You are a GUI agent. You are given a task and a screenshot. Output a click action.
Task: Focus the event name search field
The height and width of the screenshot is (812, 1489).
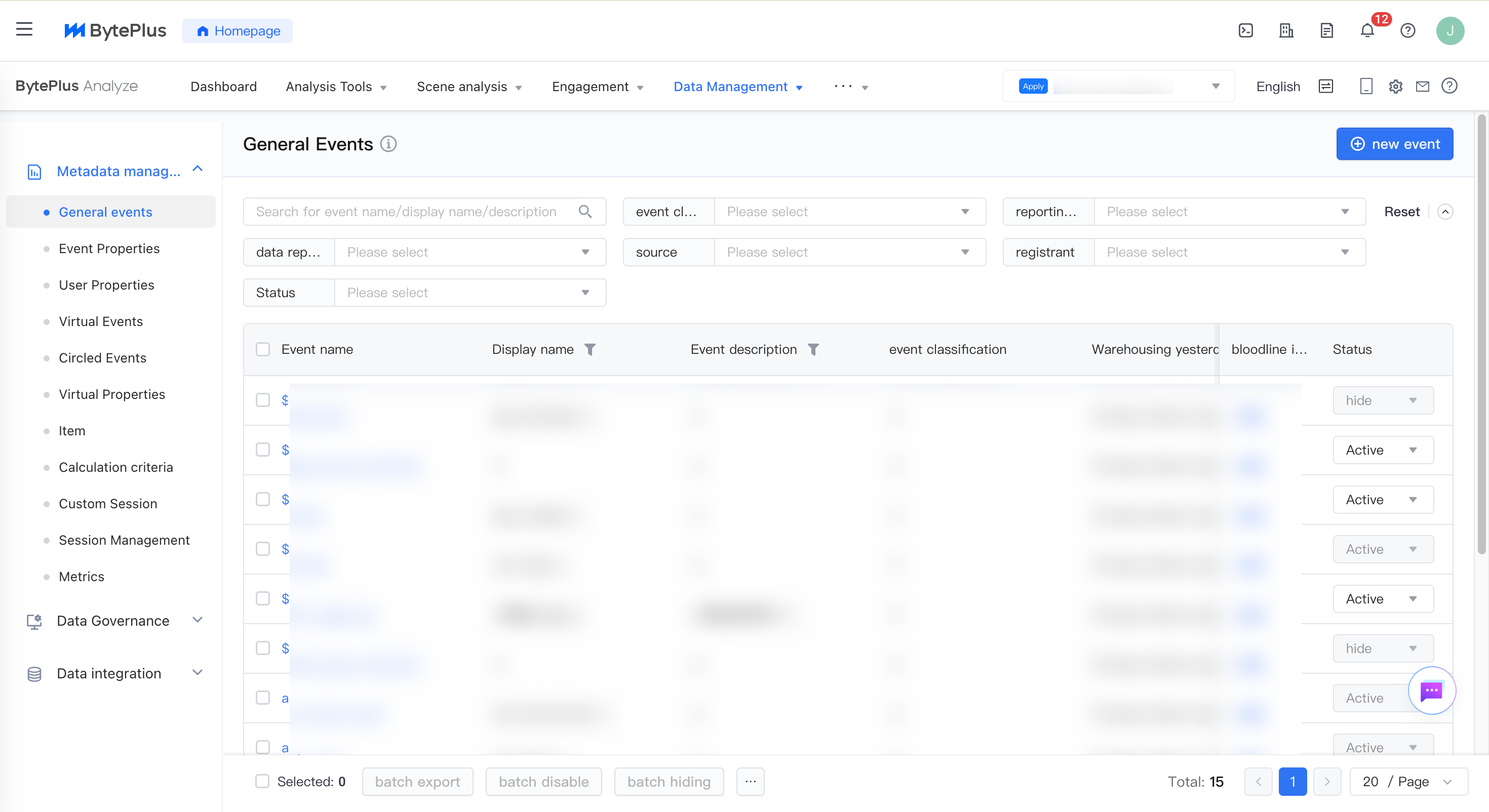(x=425, y=212)
